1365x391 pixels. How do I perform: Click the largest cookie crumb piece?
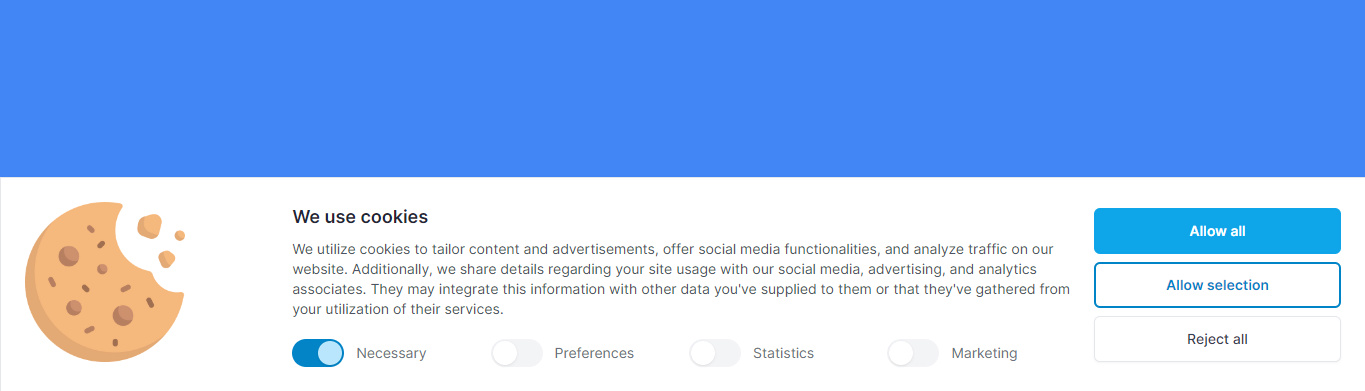click(150, 225)
